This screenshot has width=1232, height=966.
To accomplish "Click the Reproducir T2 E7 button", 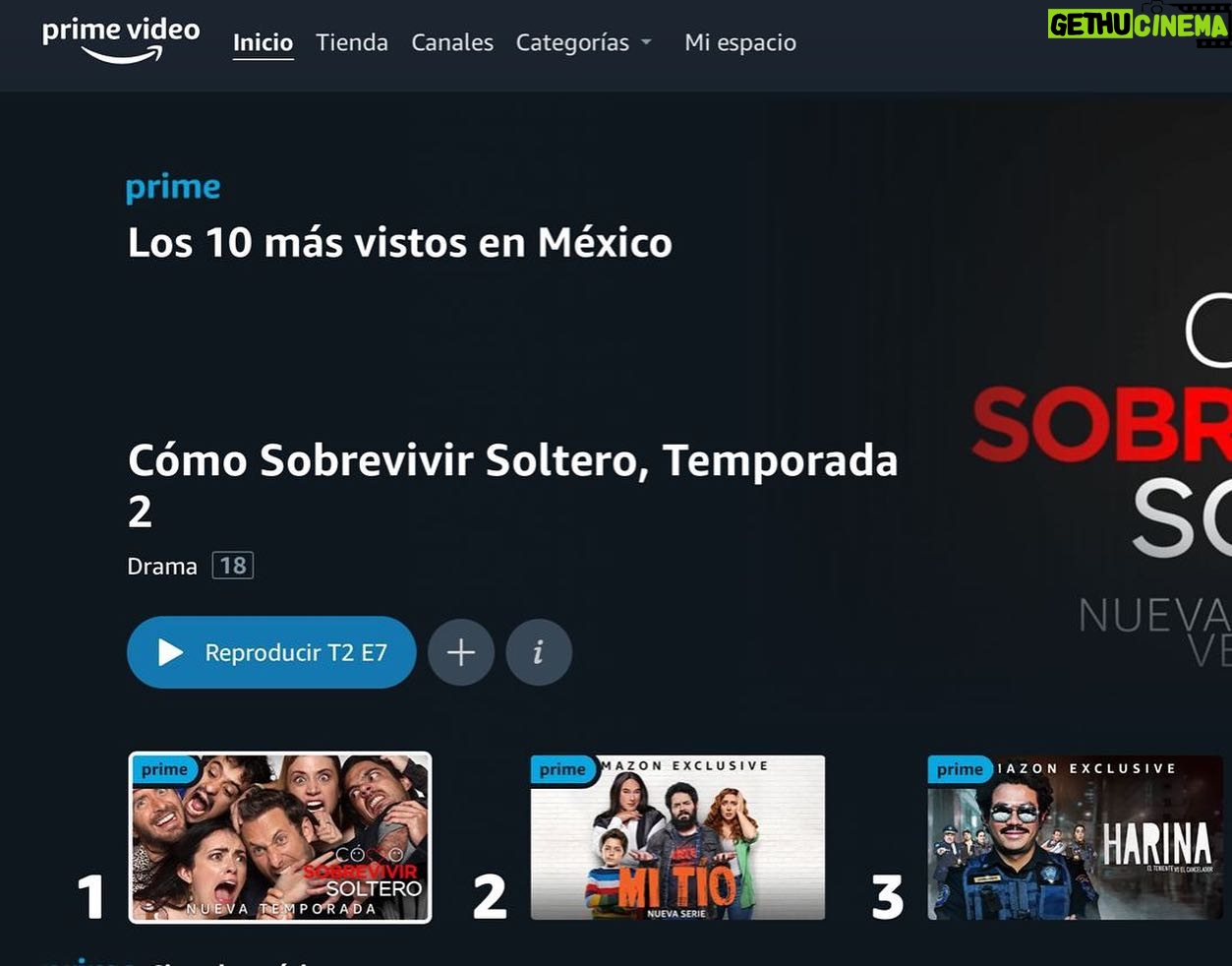I will (x=271, y=652).
